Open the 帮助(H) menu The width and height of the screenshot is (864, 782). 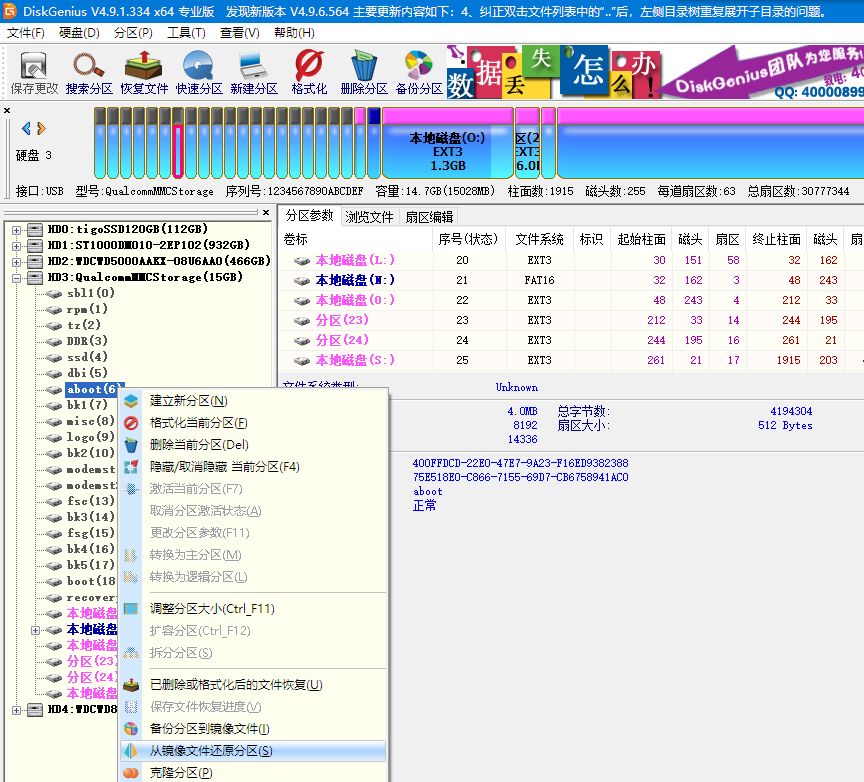[294, 33]
